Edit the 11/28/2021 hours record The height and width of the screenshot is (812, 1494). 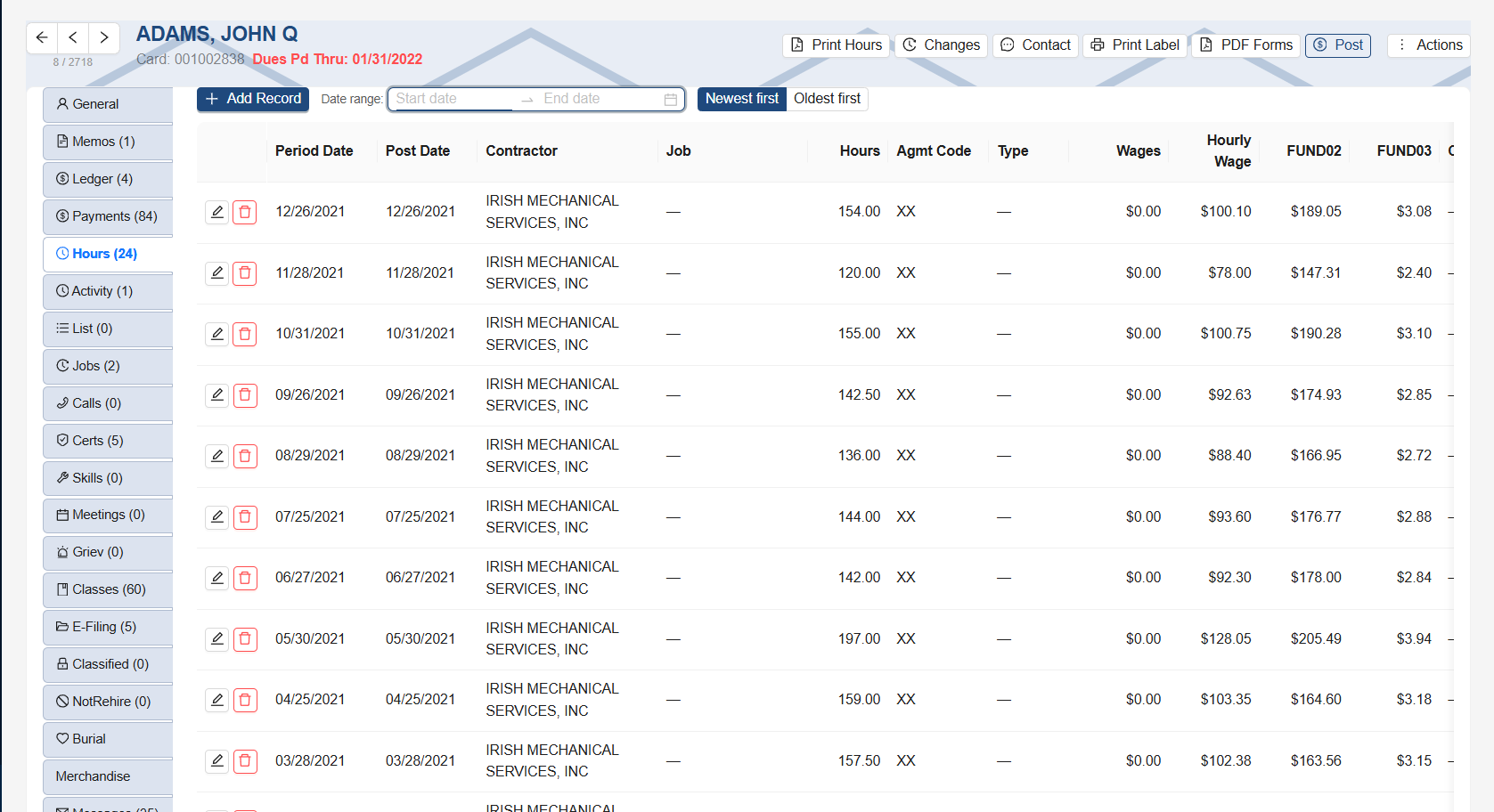217,273
